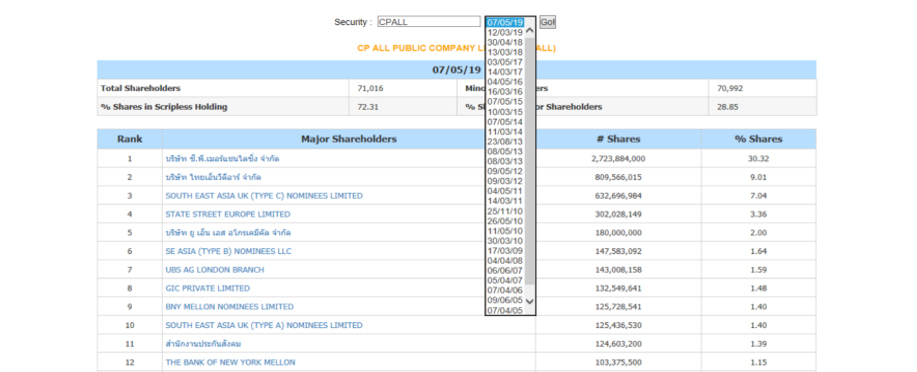
Task: Choose 26/05/10 in the date list
Action: tap(505, 221)
